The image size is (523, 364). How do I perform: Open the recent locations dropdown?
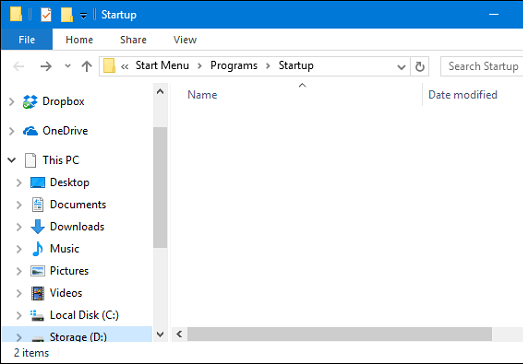[67, 66]
